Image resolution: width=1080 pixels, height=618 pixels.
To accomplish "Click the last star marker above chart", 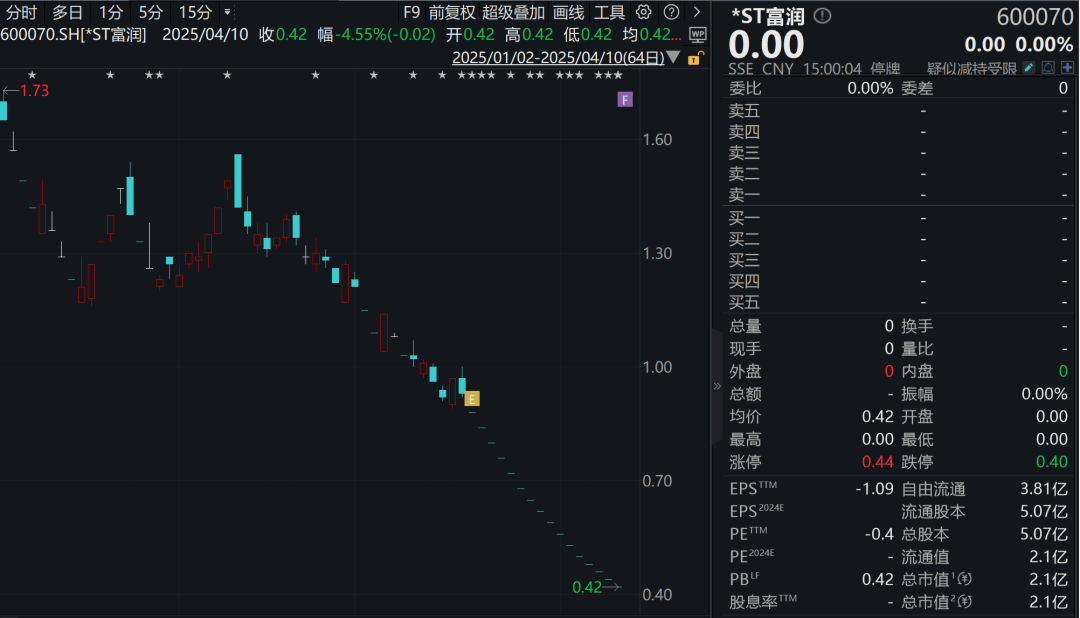I will click(x=619, y=75).
